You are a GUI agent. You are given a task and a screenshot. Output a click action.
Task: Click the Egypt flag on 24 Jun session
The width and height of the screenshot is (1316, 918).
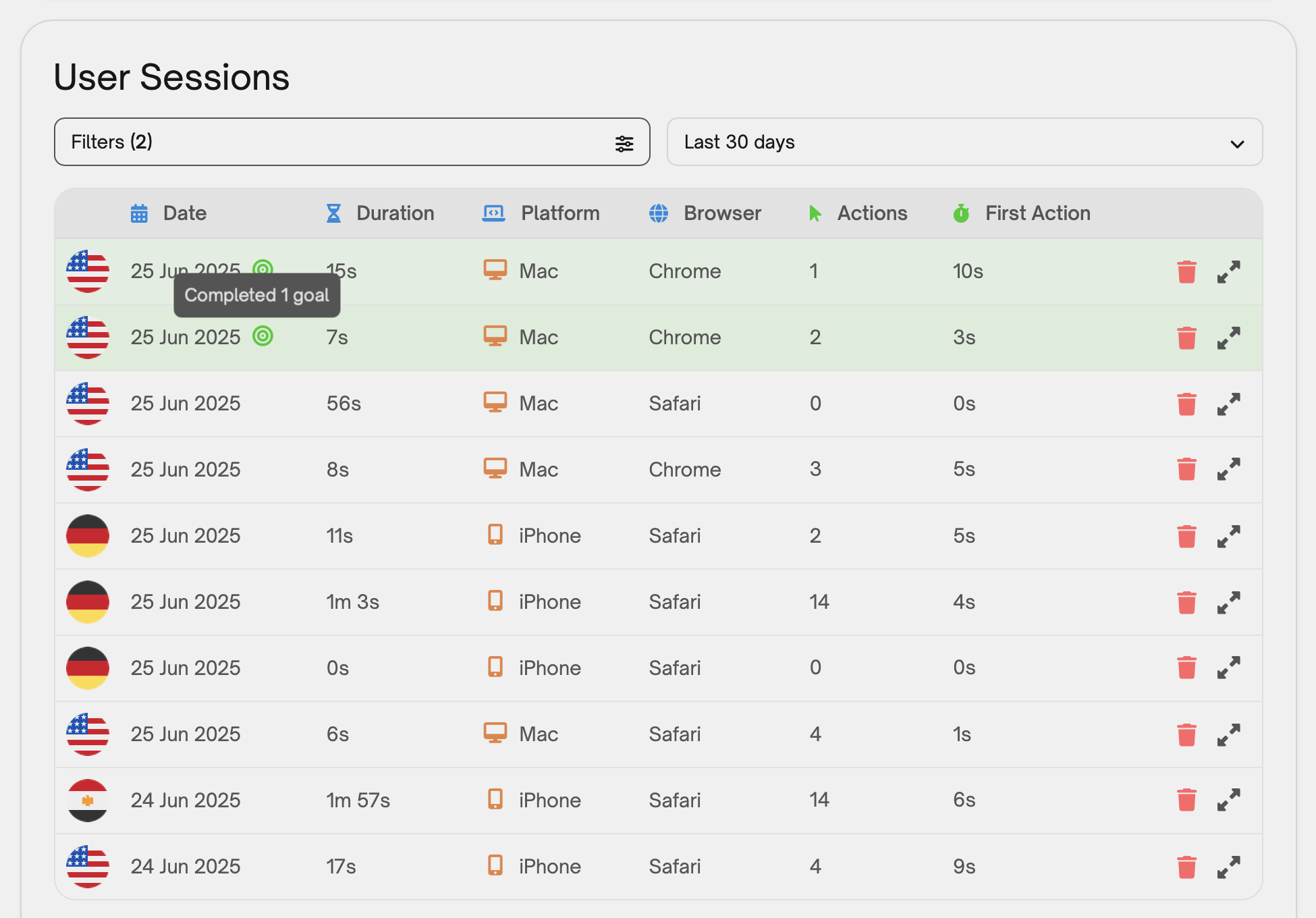pyautogui.click(x=88, y=801)
